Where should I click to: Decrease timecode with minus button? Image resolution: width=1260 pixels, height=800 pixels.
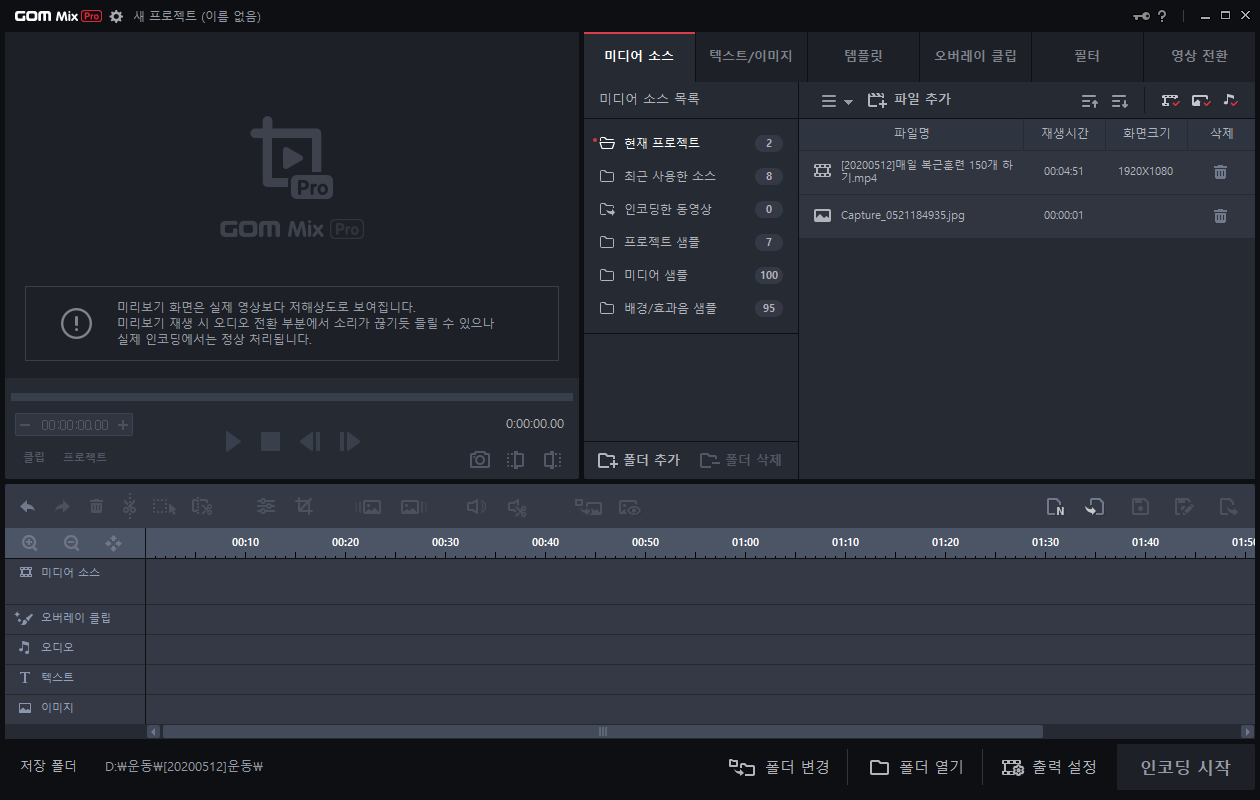pyautogui.click(x=26, y=425)
